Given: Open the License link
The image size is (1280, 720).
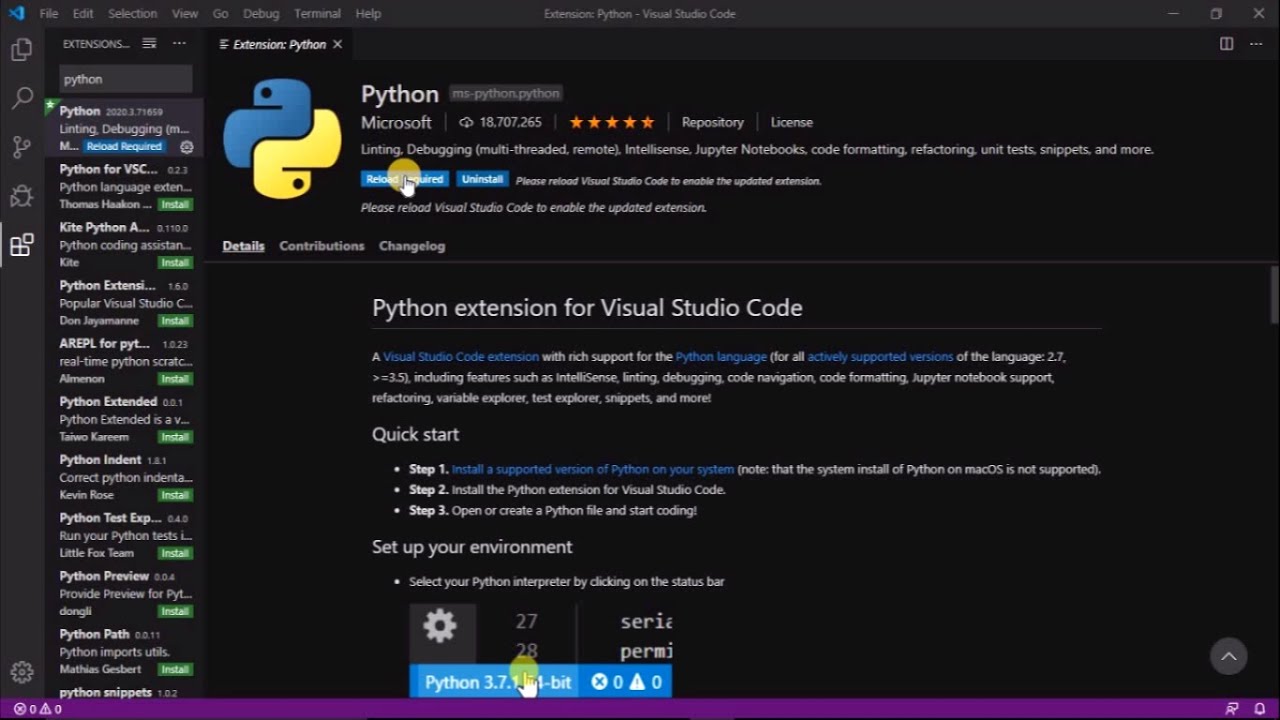Looking at the screenshot, I should click(792, 122).
